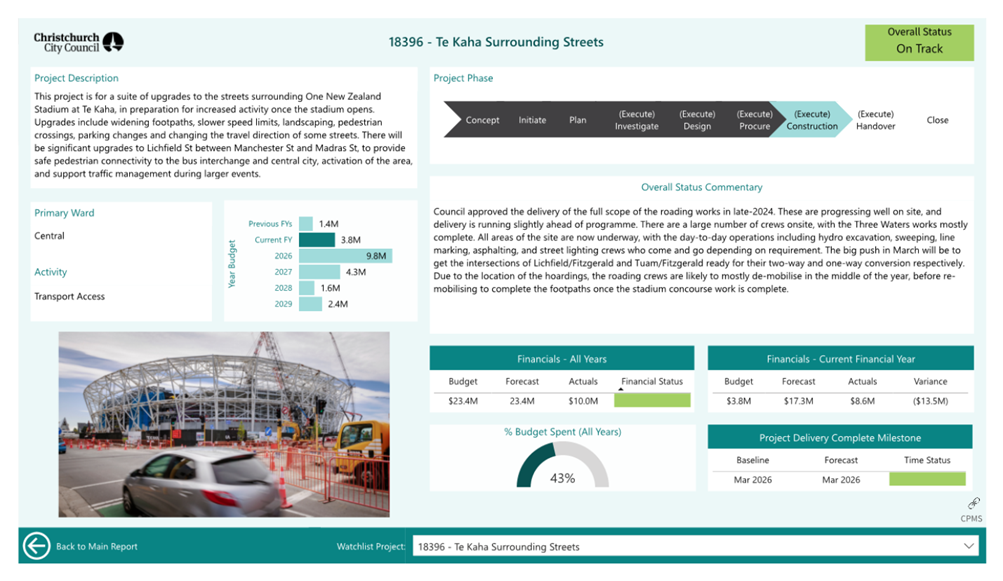This screenshot has width=1003, height=581.
Task: Click the green Financial Status indicator
Action: pos(652,401)
